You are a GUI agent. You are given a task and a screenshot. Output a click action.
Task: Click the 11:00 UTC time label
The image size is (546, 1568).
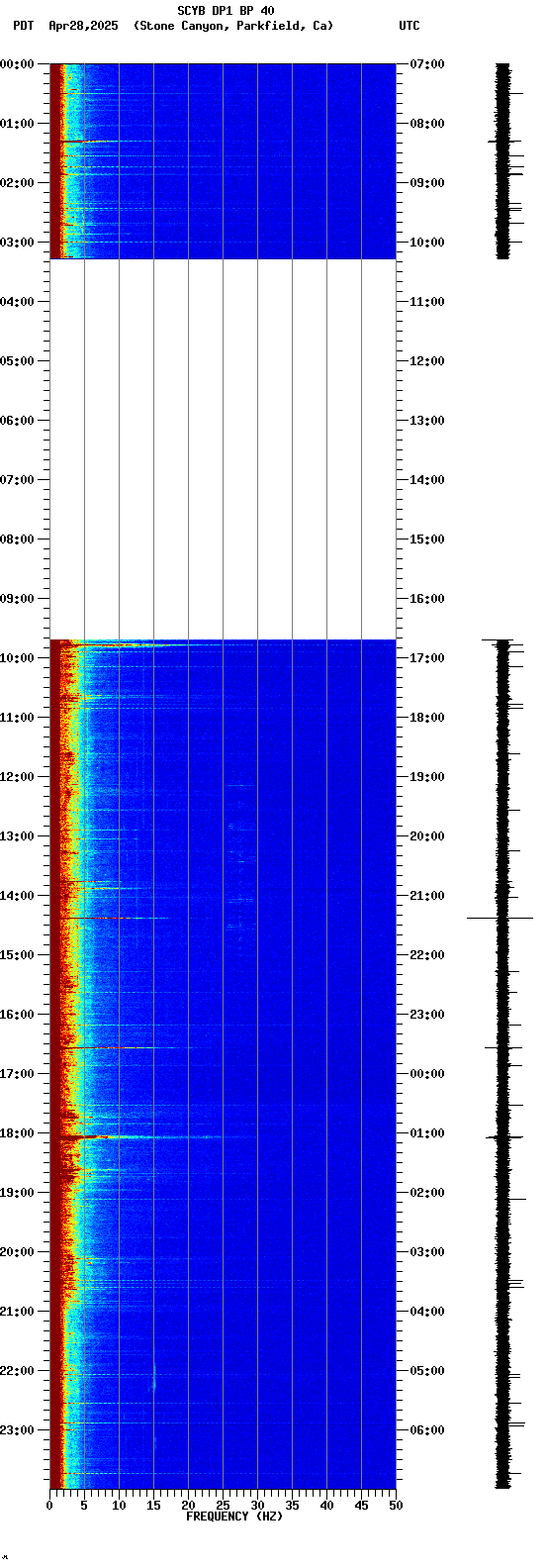pyautogui.click(x=427, y=302)
